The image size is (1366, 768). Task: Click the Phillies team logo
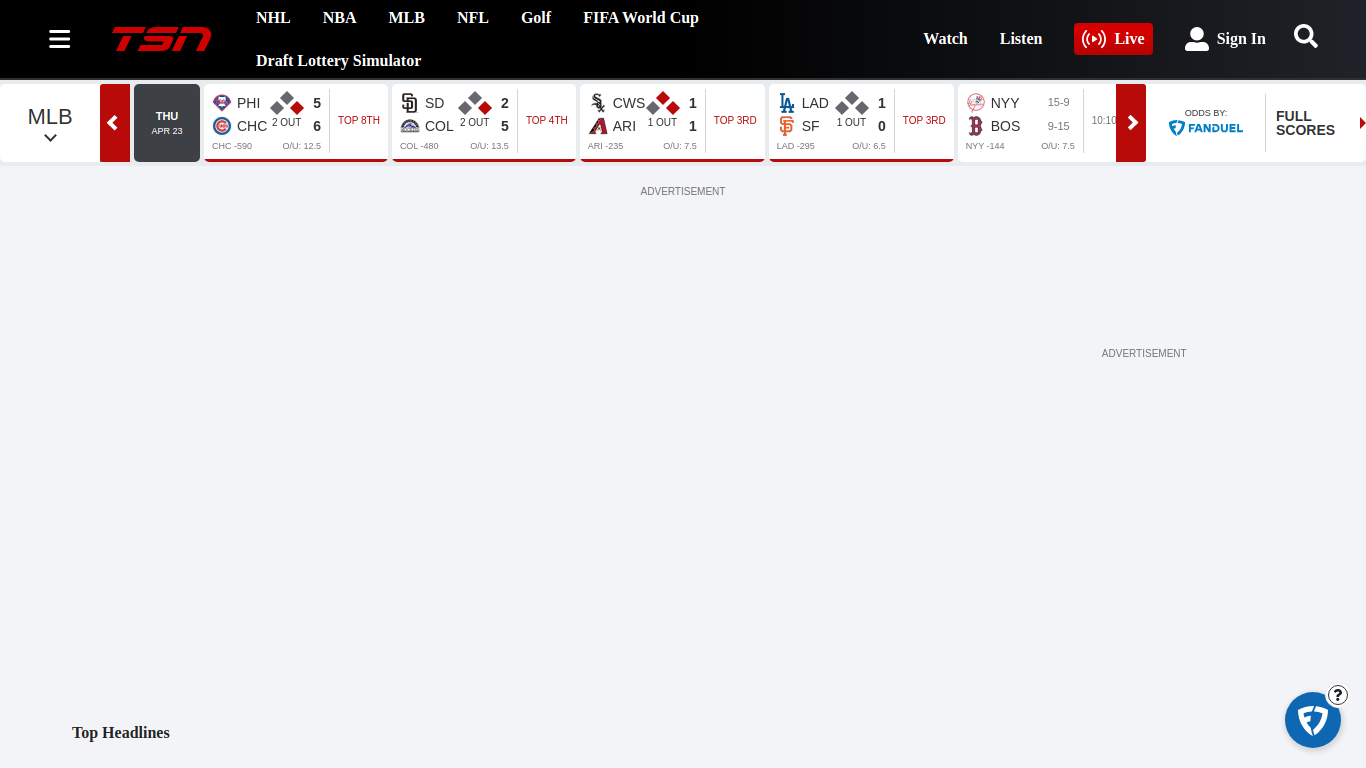tap(222, 103)
